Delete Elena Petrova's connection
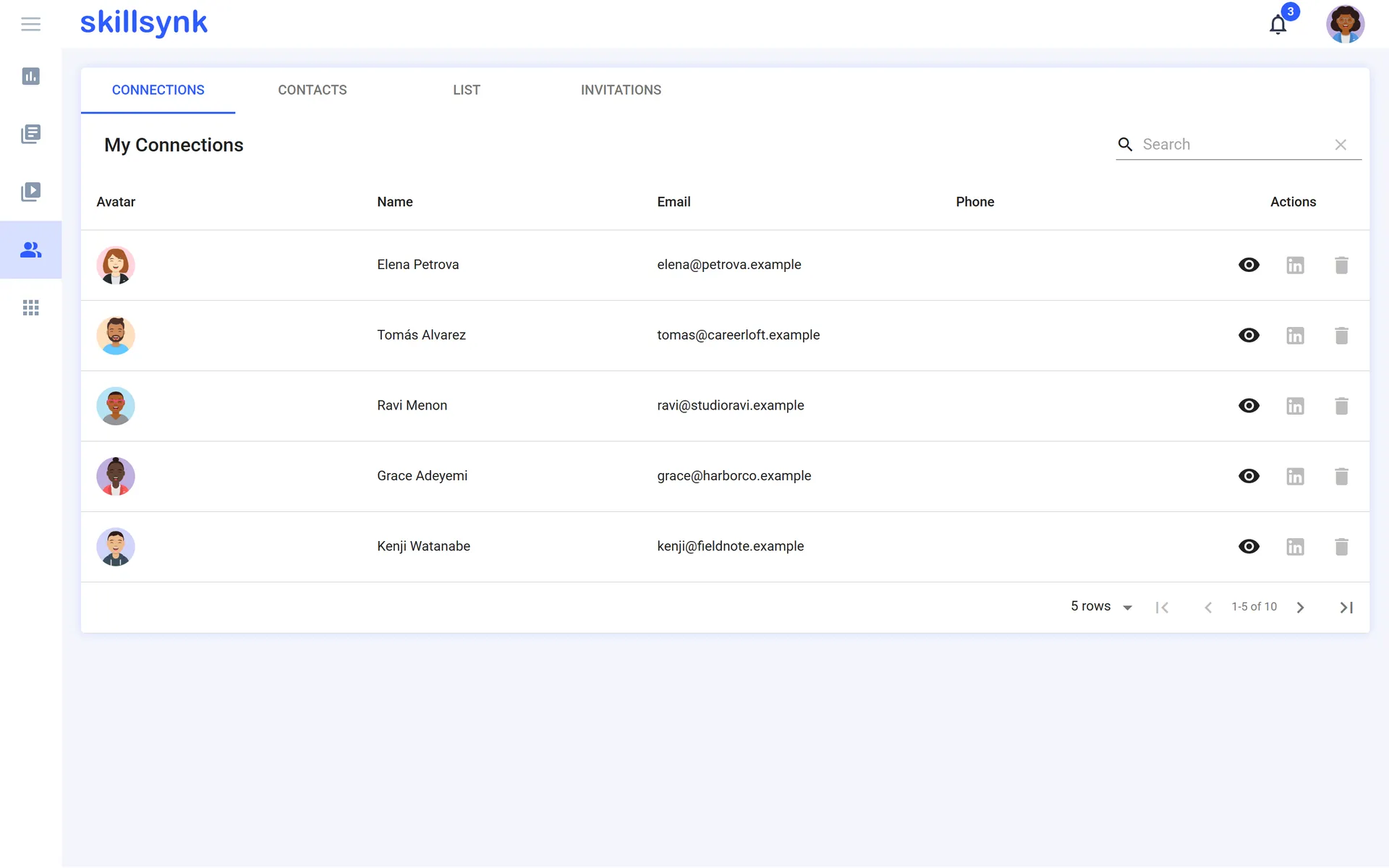The image size is (1389, 868). [1341, 265]
